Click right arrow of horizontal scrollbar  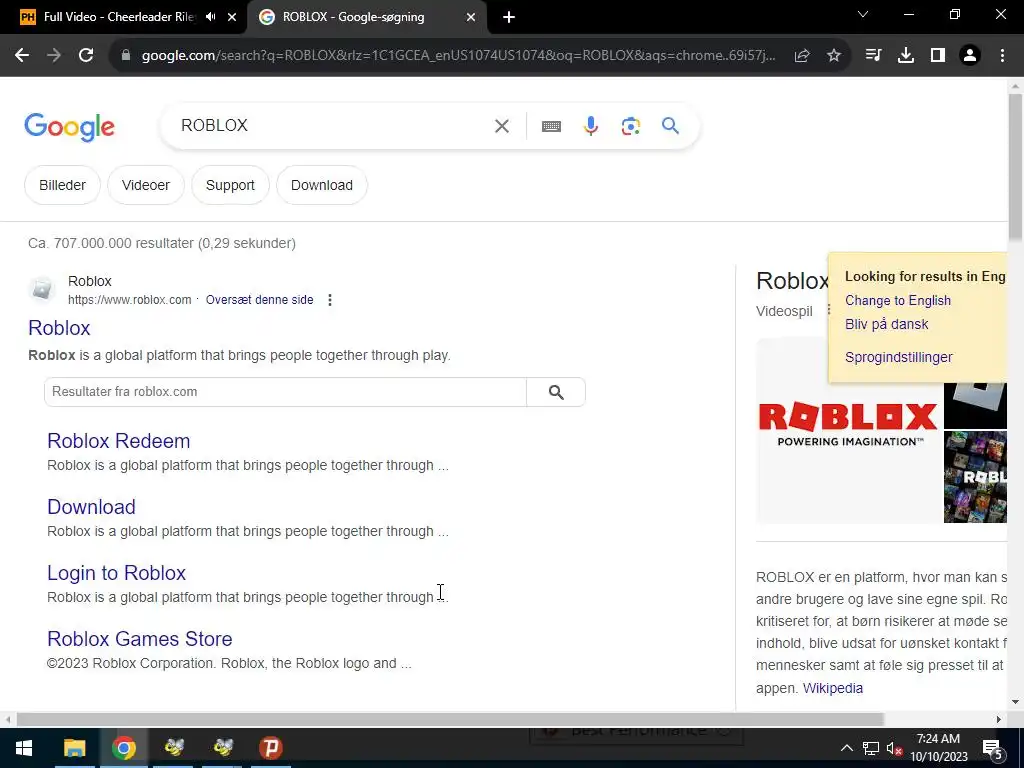tap(998, 719)
